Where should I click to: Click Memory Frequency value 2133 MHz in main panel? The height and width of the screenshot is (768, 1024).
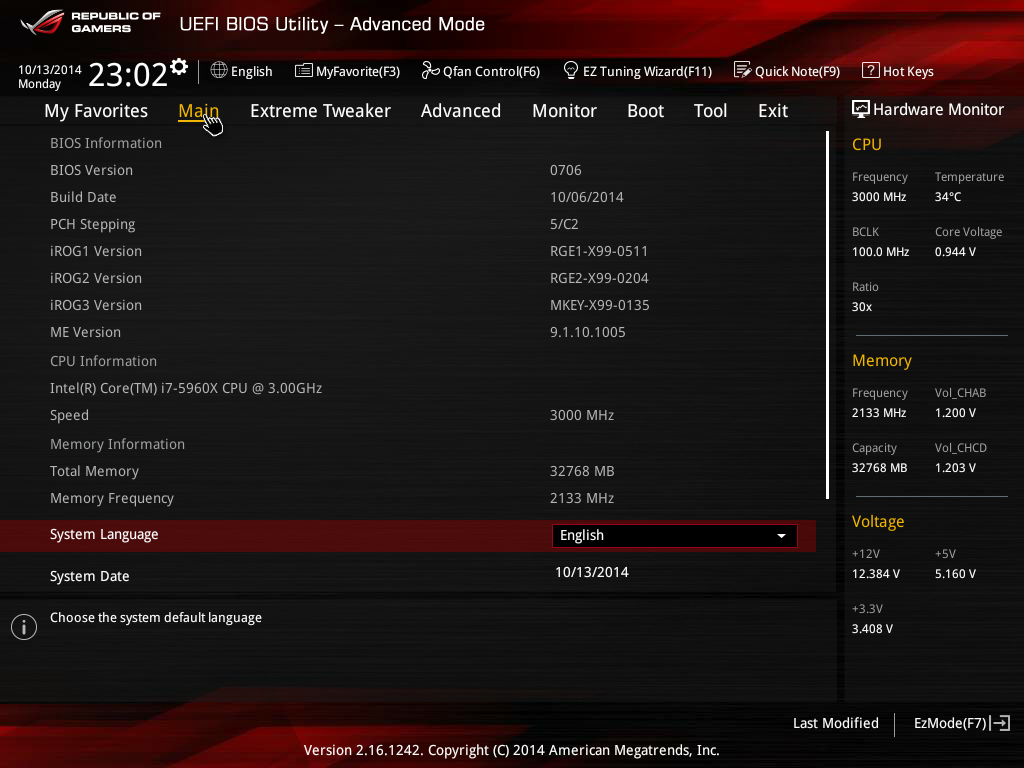582,498
